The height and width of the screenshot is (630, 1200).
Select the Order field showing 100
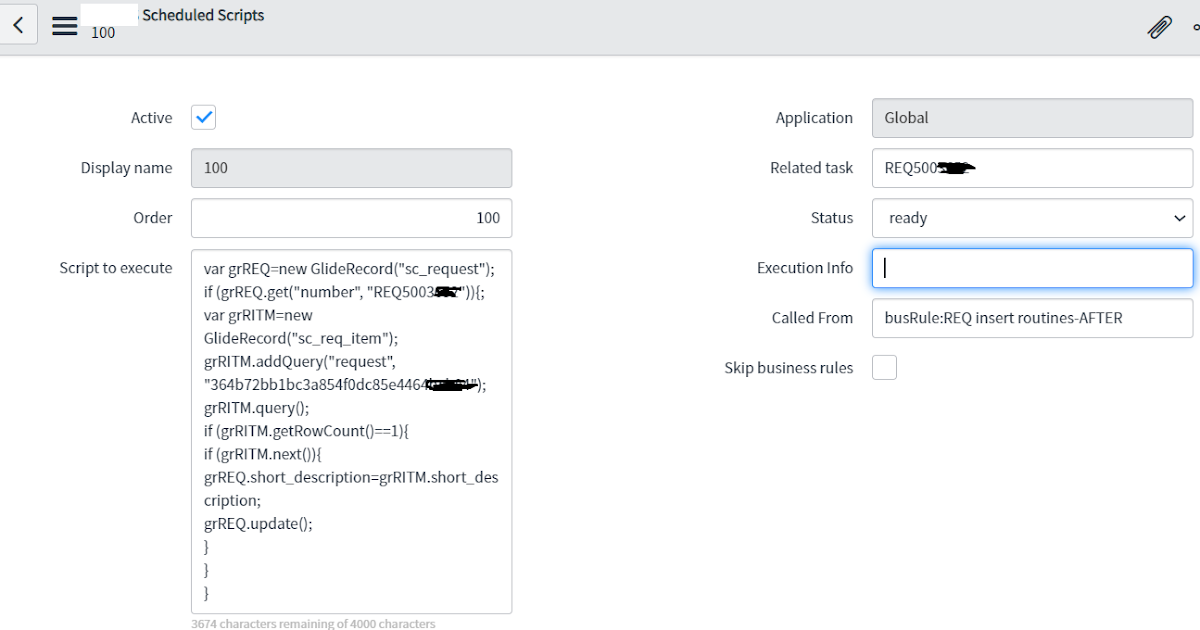[x=350, y=217]
